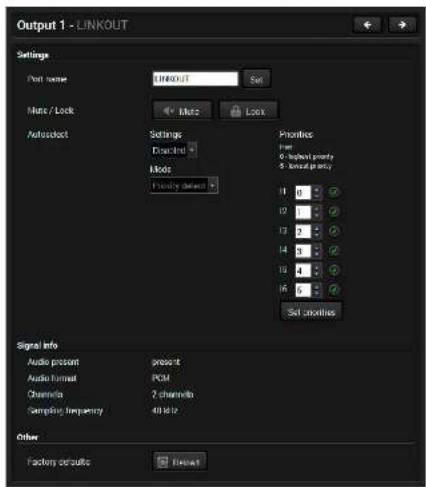Click Set priorities button

[311, 312]
